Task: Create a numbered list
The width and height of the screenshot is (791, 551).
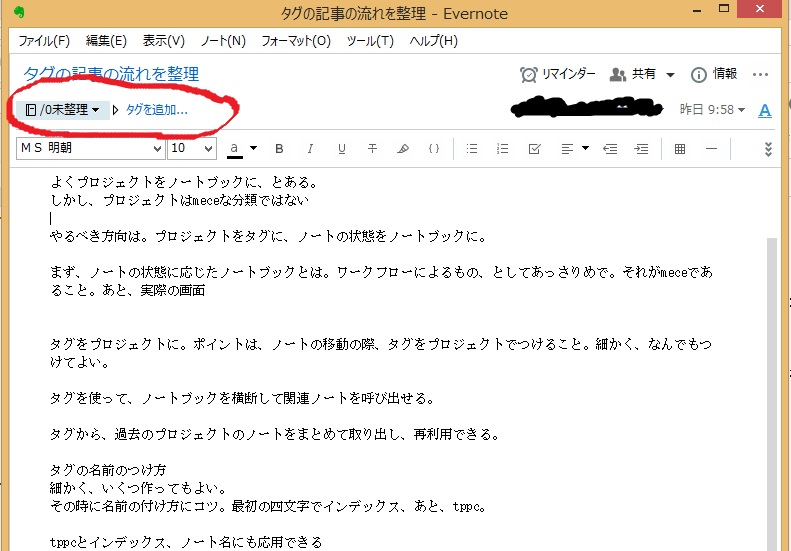Action: tap(502, 149)
